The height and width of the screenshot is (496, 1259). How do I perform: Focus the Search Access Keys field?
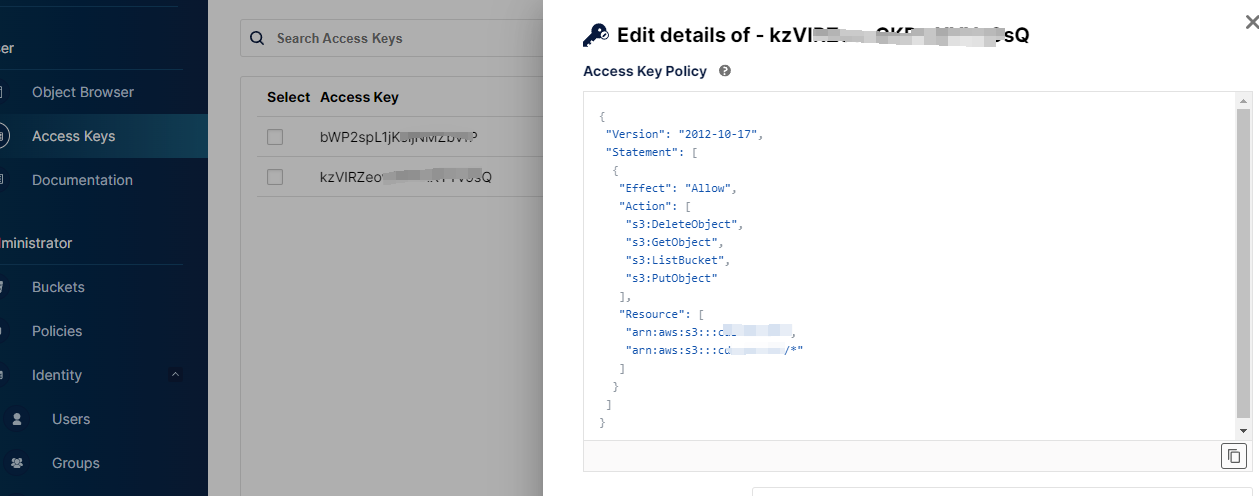click(400, 38)
